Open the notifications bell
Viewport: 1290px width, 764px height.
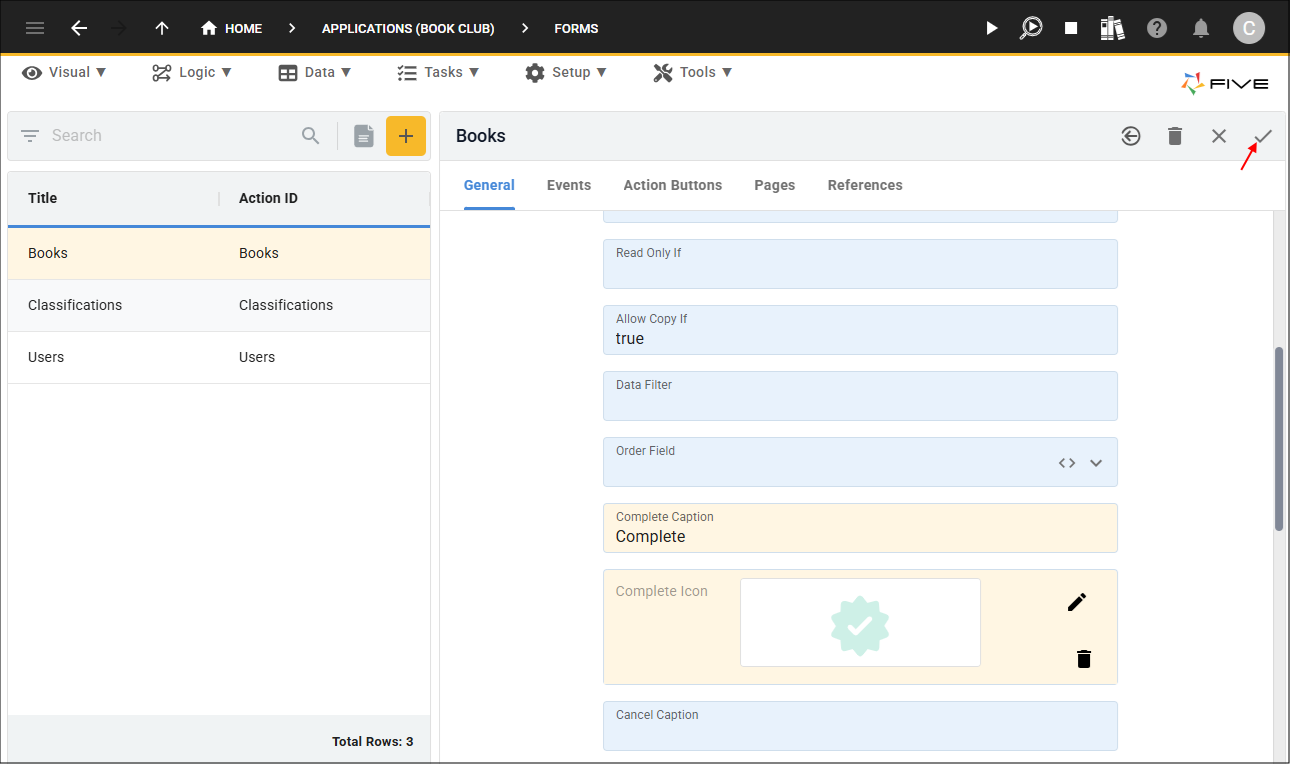tap(1201, 28)
